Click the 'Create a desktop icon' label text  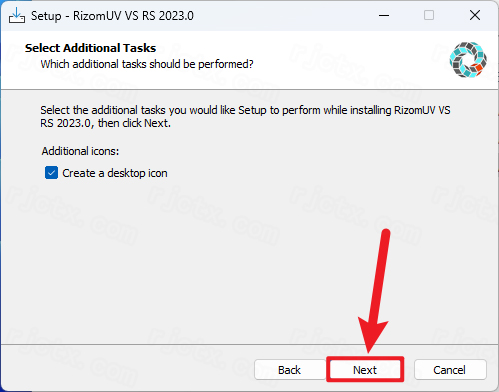[115, 173]
